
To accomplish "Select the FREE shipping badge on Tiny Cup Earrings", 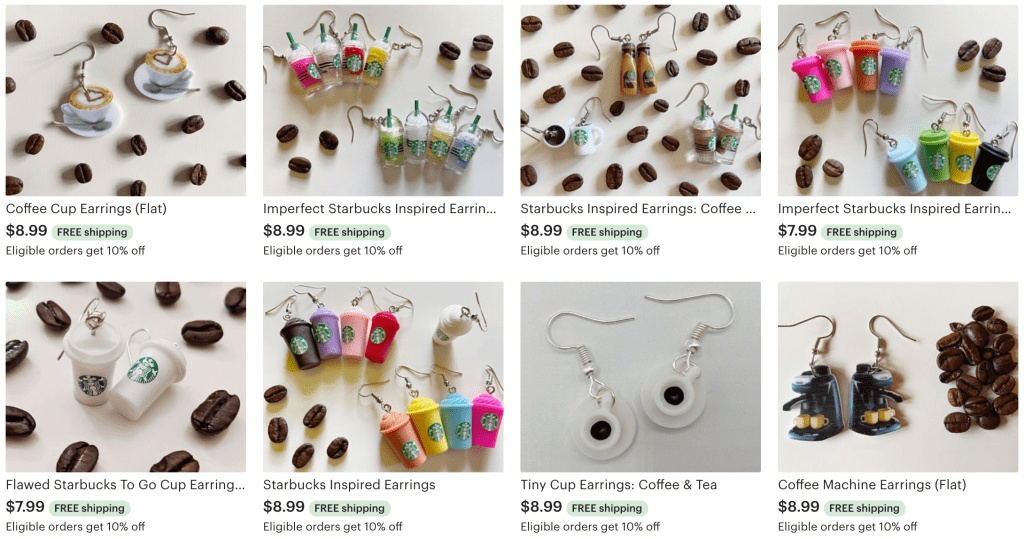I will click(x=607, y=508).
